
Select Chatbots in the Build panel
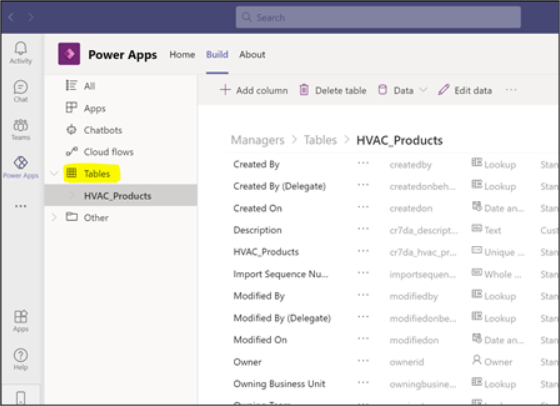[103, 130]
